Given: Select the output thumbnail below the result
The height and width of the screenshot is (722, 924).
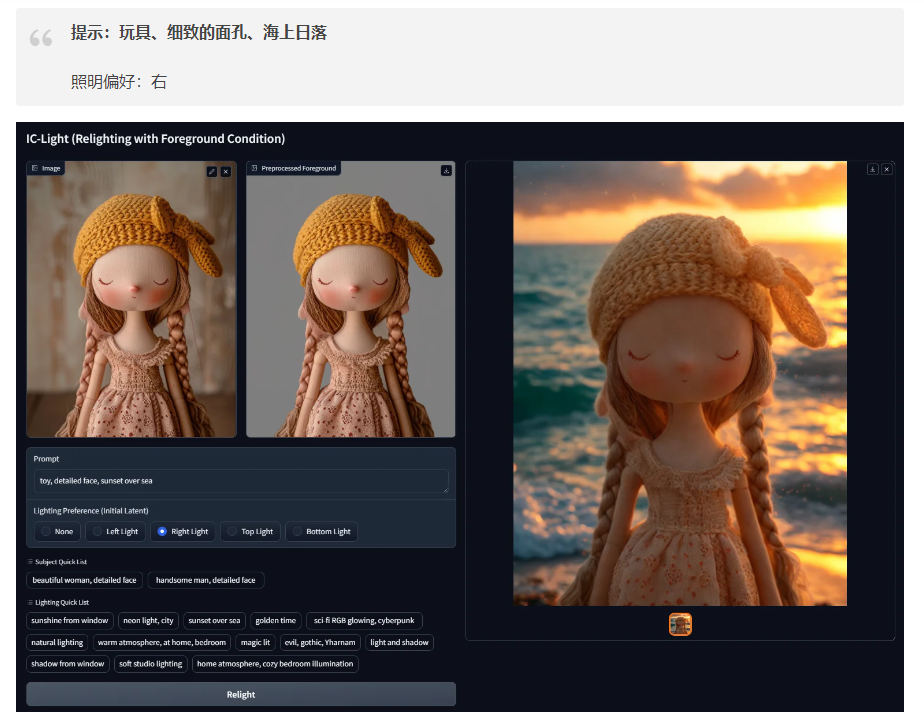Looking at the screenshot, I should [680, 625].
